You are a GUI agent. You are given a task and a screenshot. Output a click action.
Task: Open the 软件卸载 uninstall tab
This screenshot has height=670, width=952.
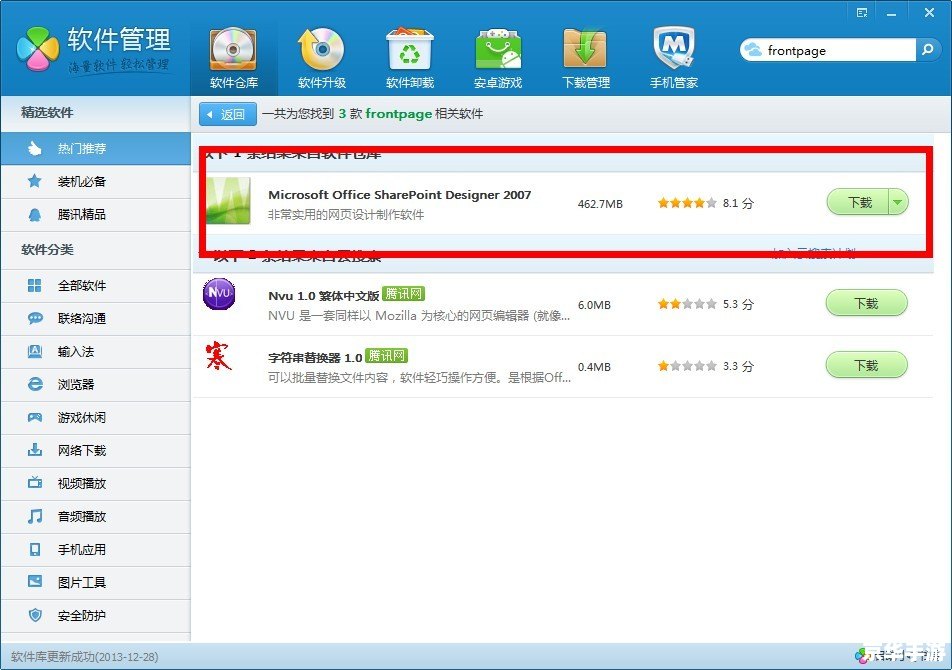410,58
